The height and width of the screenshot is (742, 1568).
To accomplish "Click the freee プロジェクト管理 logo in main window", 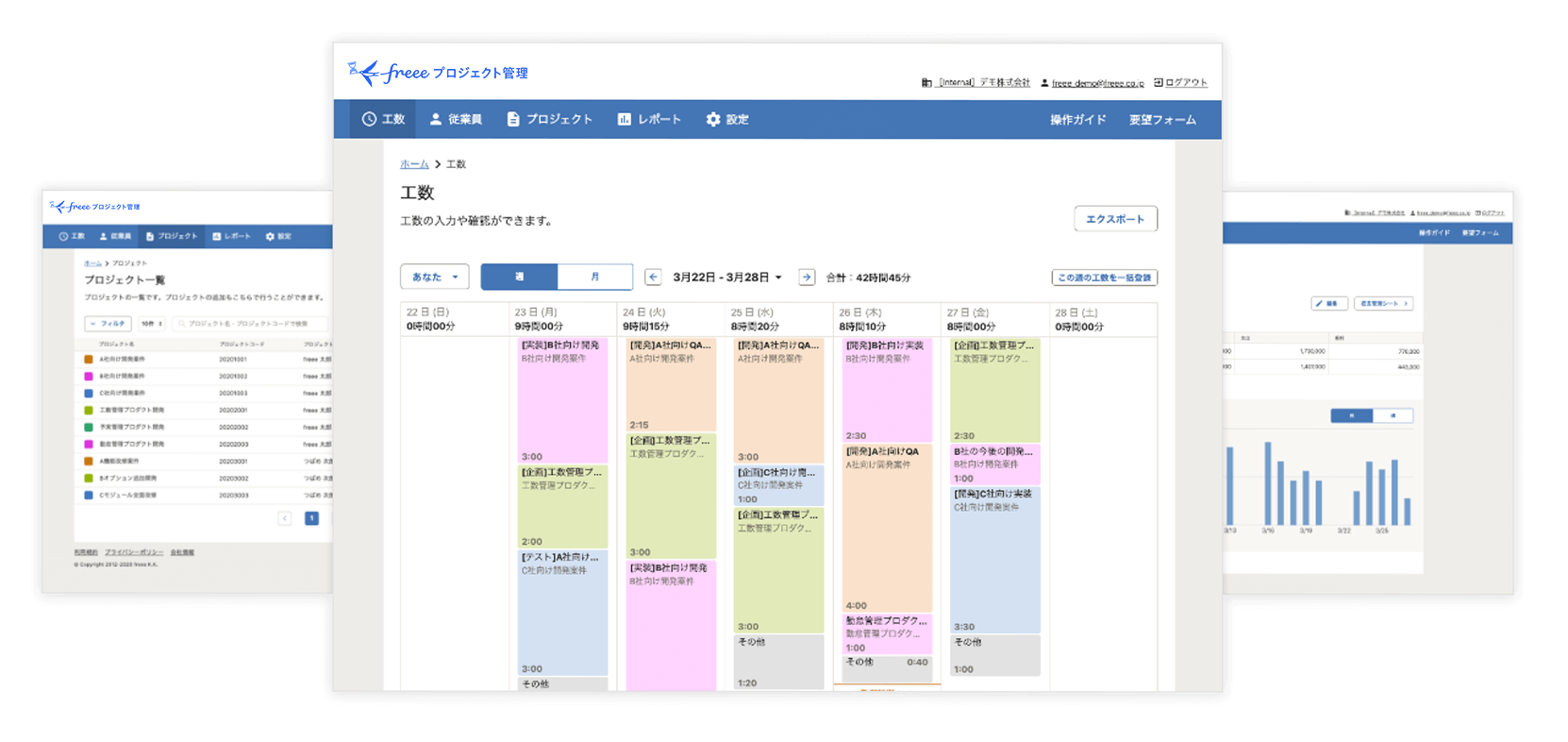I will click(x=438, y=73).
